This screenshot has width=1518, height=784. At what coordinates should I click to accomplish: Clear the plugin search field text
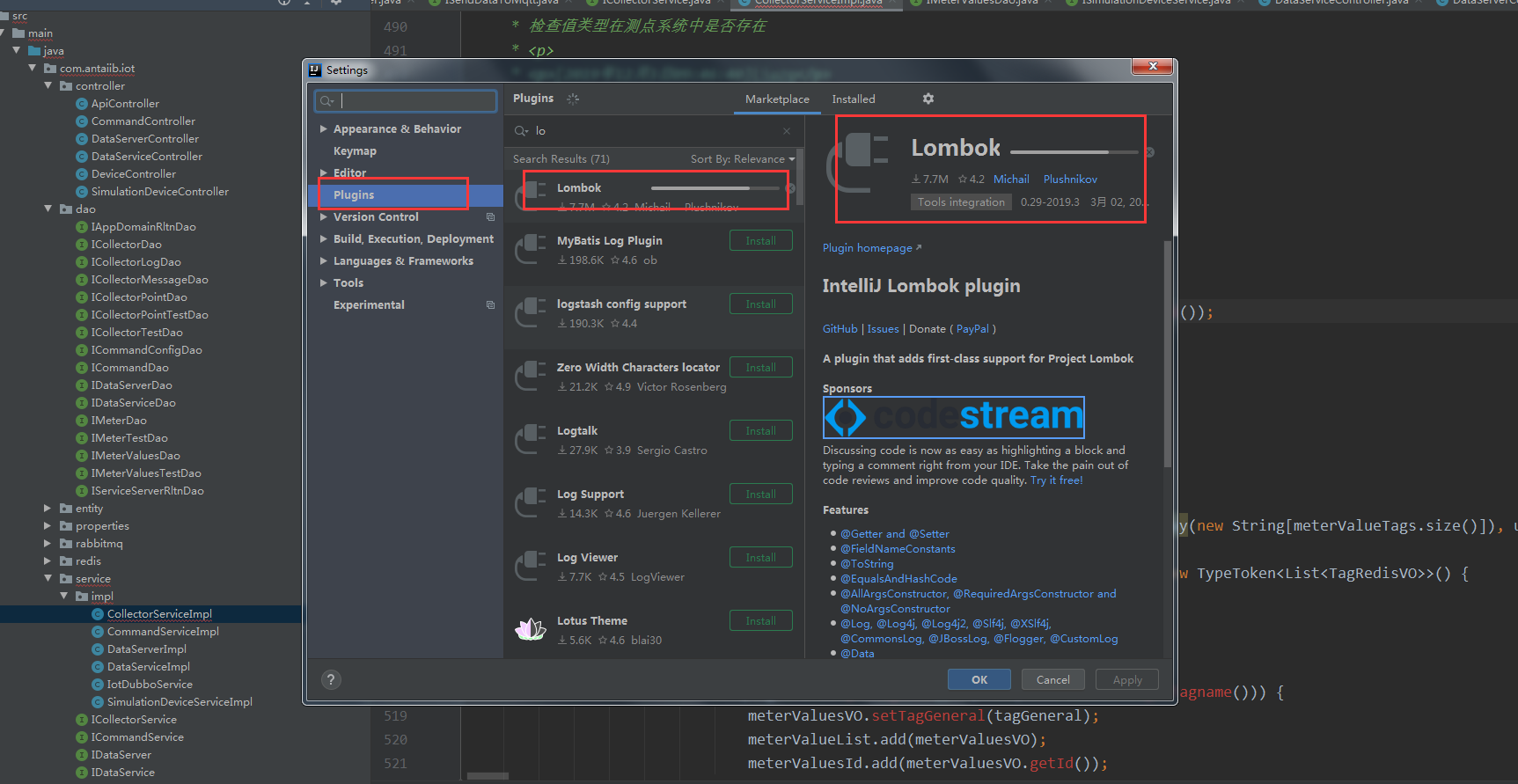click(787, 131)
